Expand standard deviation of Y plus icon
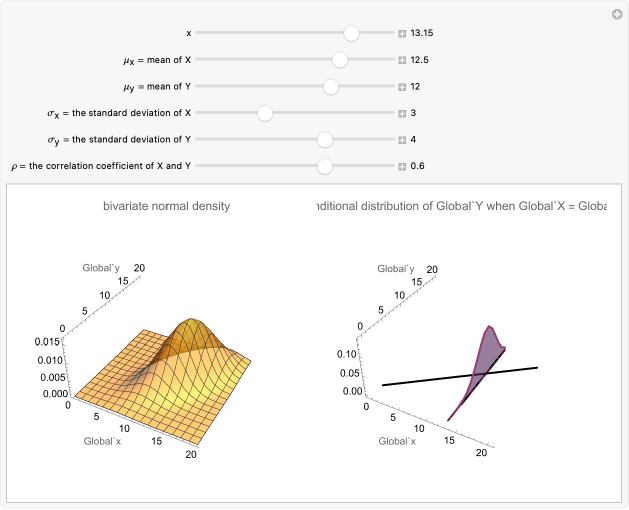This screenshot has width=629, height=510. point(402,140)
